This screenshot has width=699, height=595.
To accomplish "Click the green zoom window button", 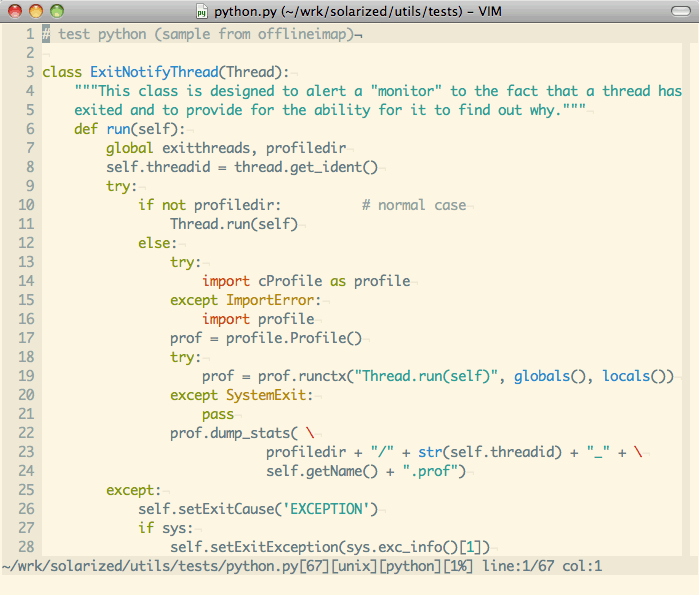I will click(x=57, y=12).
